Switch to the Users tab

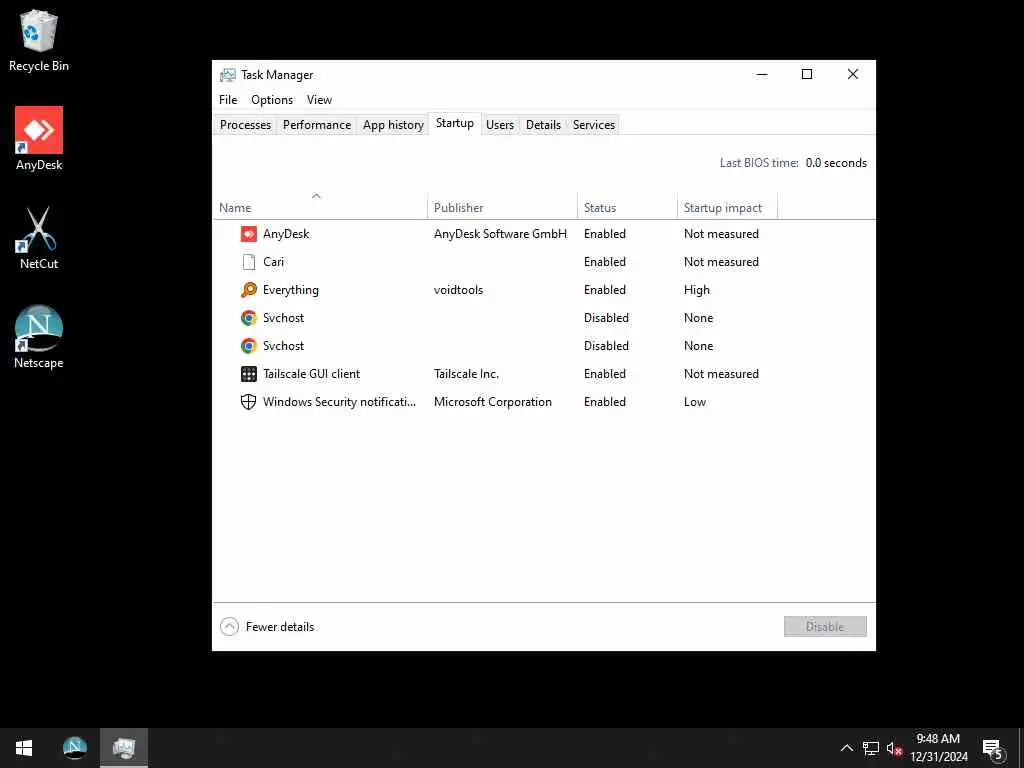click(500, 125)
